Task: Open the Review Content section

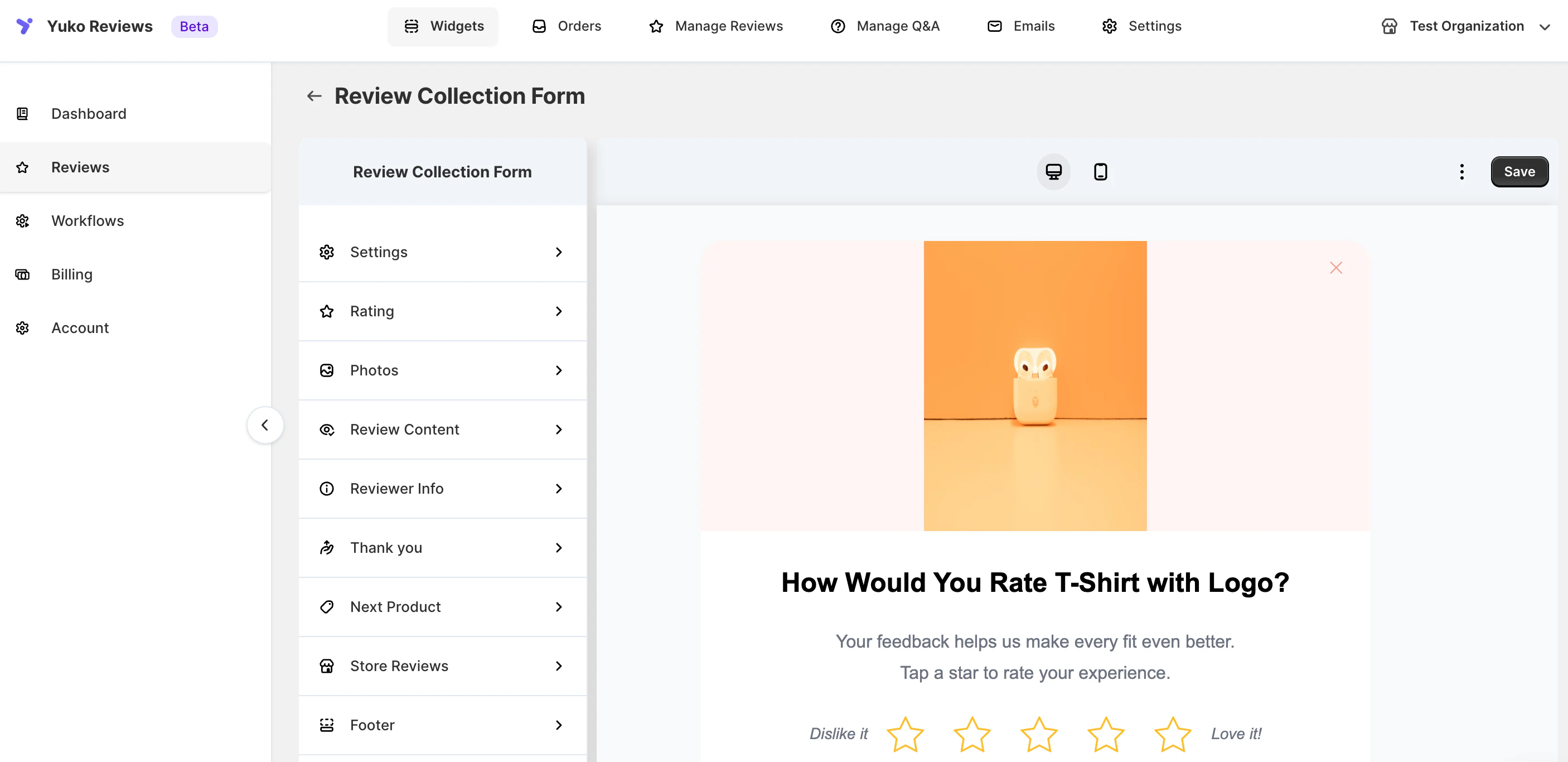Action: [x=443, y=430]
